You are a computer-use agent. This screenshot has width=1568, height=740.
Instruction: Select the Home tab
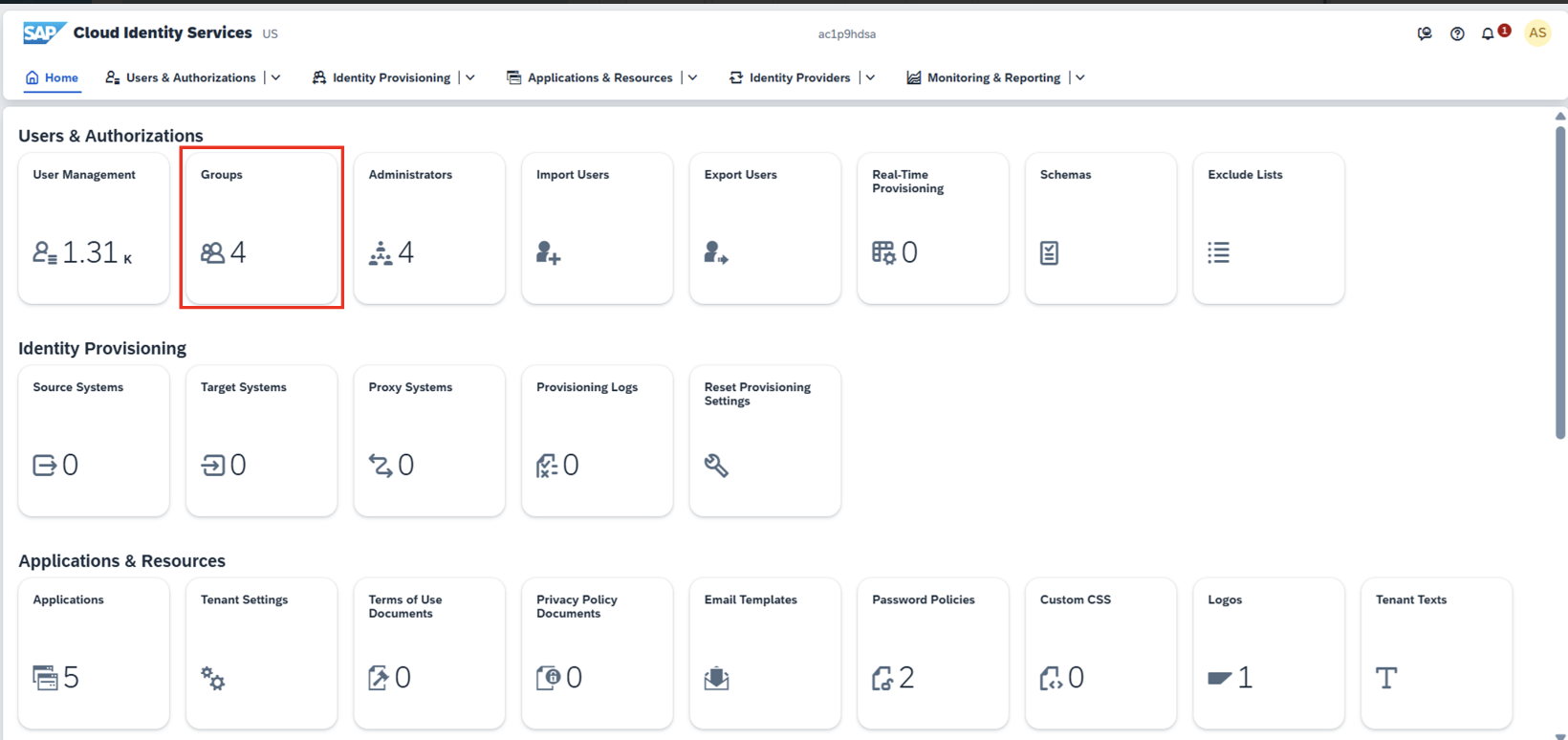(x=53, y=78)
